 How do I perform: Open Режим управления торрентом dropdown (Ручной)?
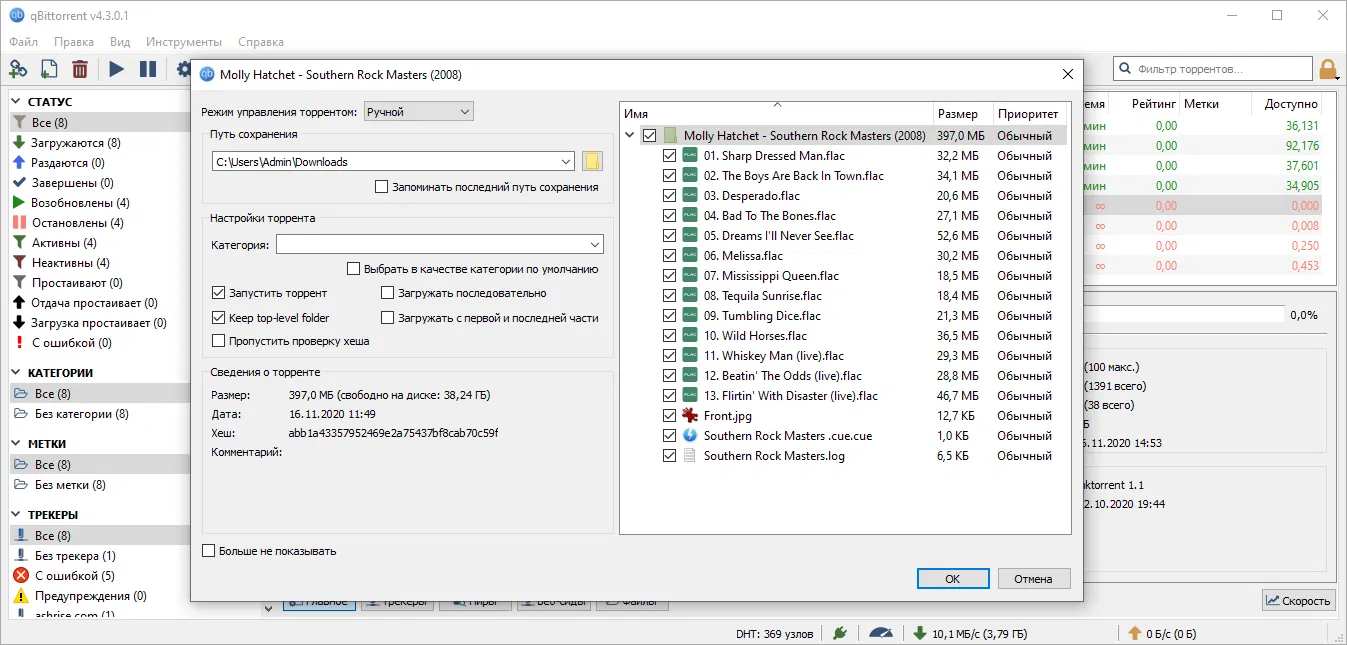[418, 112]
